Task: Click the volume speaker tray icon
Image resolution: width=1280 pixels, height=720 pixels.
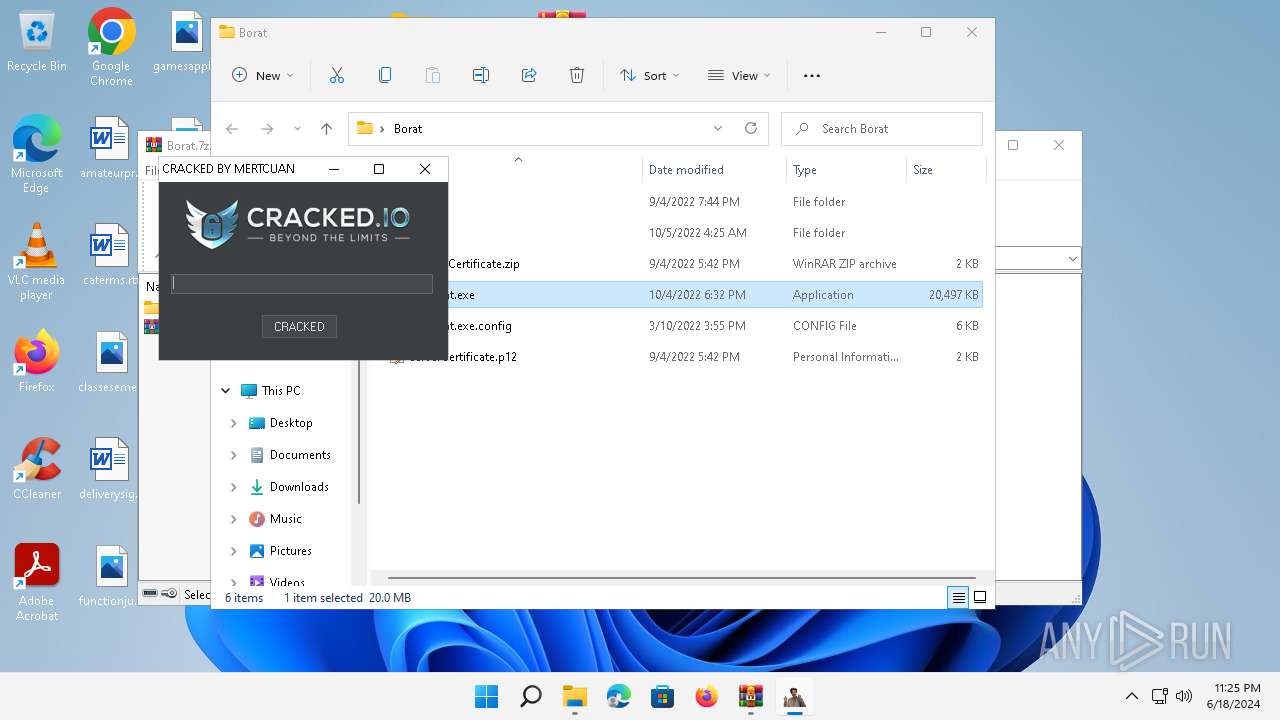Action: [1184, 696]
